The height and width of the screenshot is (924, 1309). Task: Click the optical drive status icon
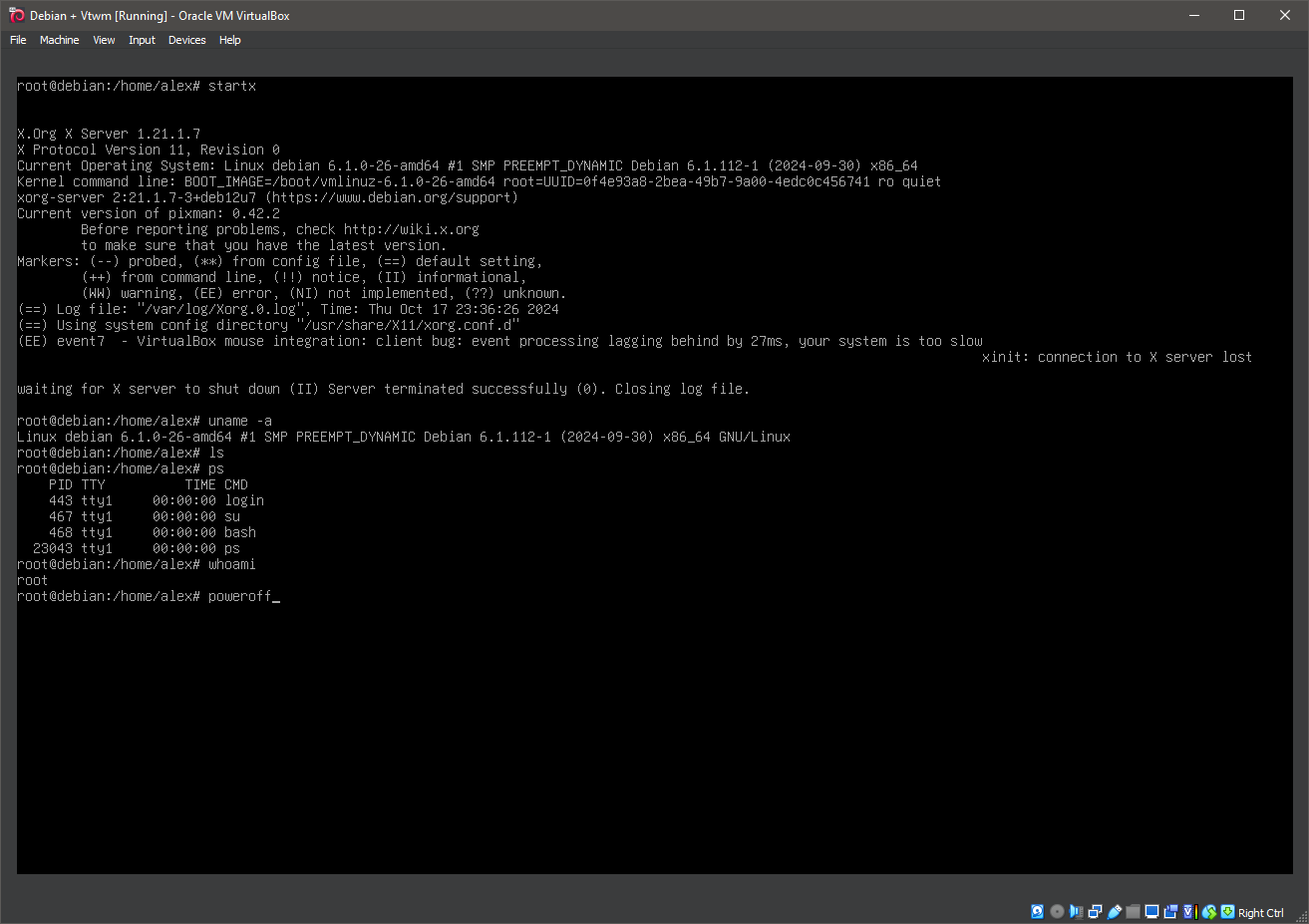(1057, 911)
